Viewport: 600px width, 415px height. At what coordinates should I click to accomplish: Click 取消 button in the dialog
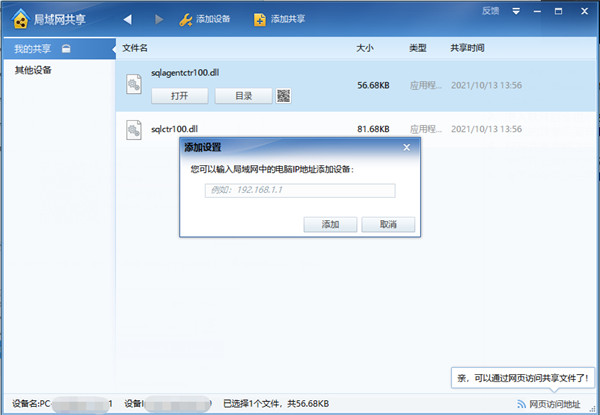pos(388,225)
